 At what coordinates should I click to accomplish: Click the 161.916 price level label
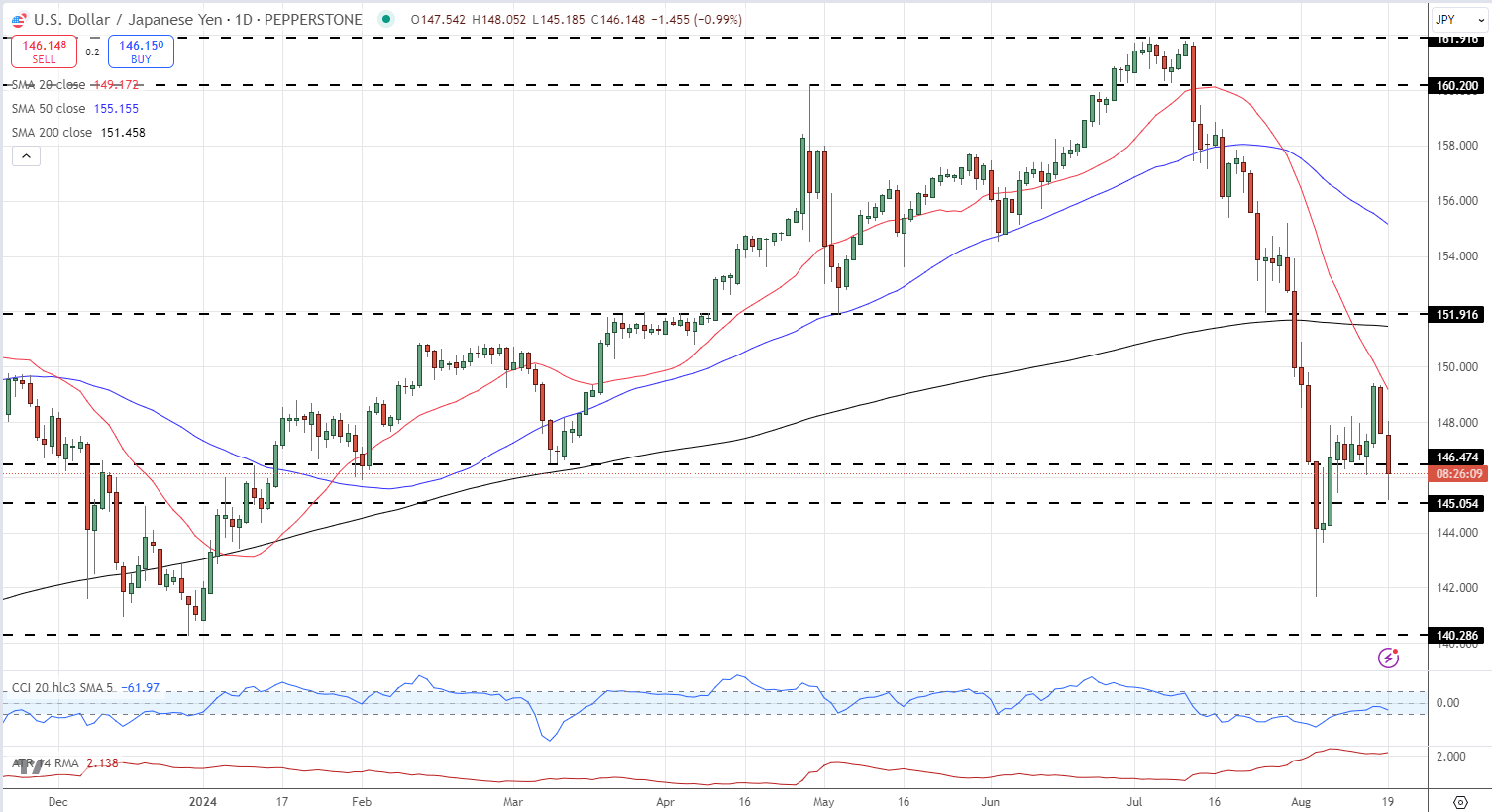coord(1457,40)
